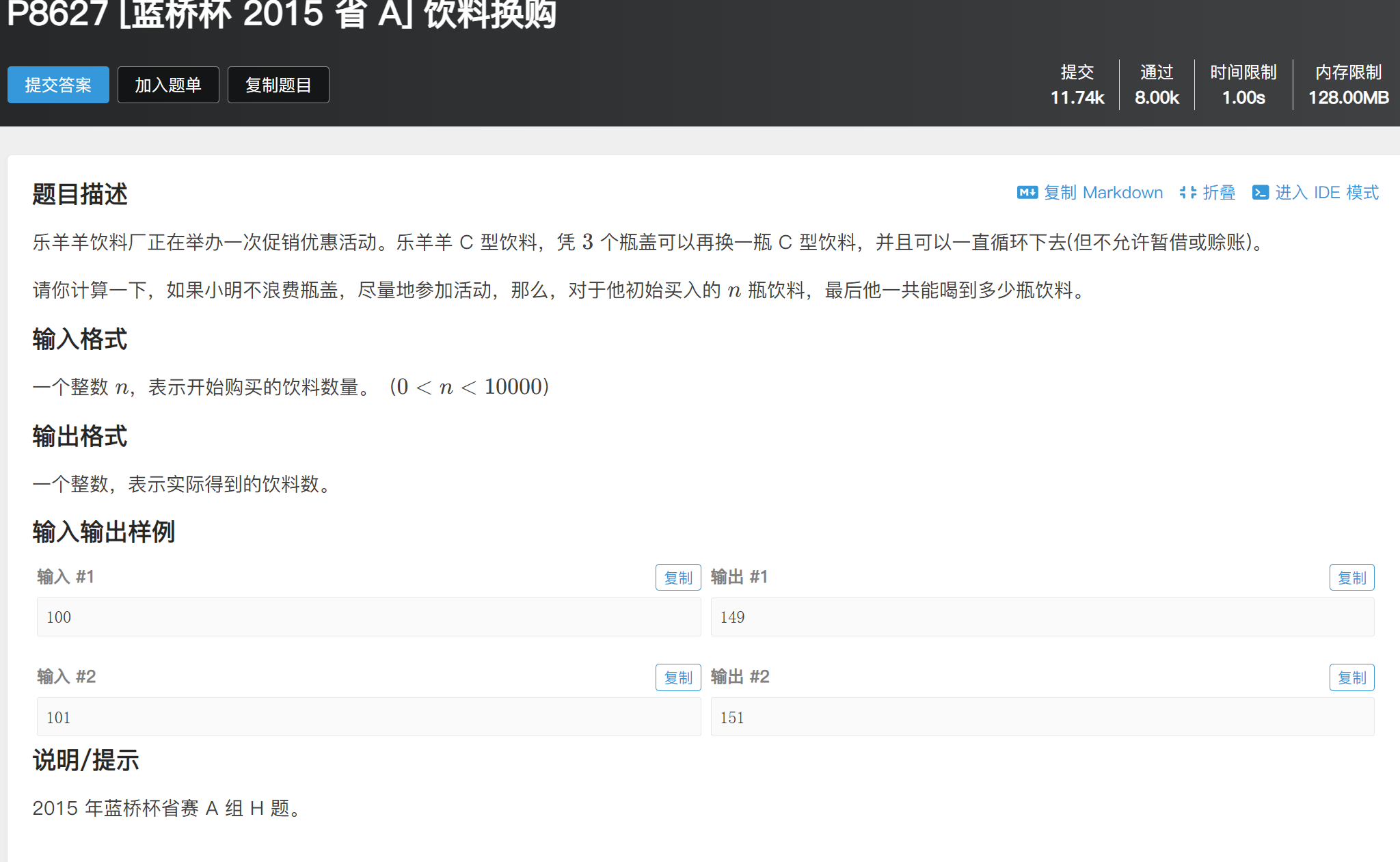Click the 提交 11.74k submissions statistic
The width and height of the screenshot is (1400, 862).
pos(1077,85)
